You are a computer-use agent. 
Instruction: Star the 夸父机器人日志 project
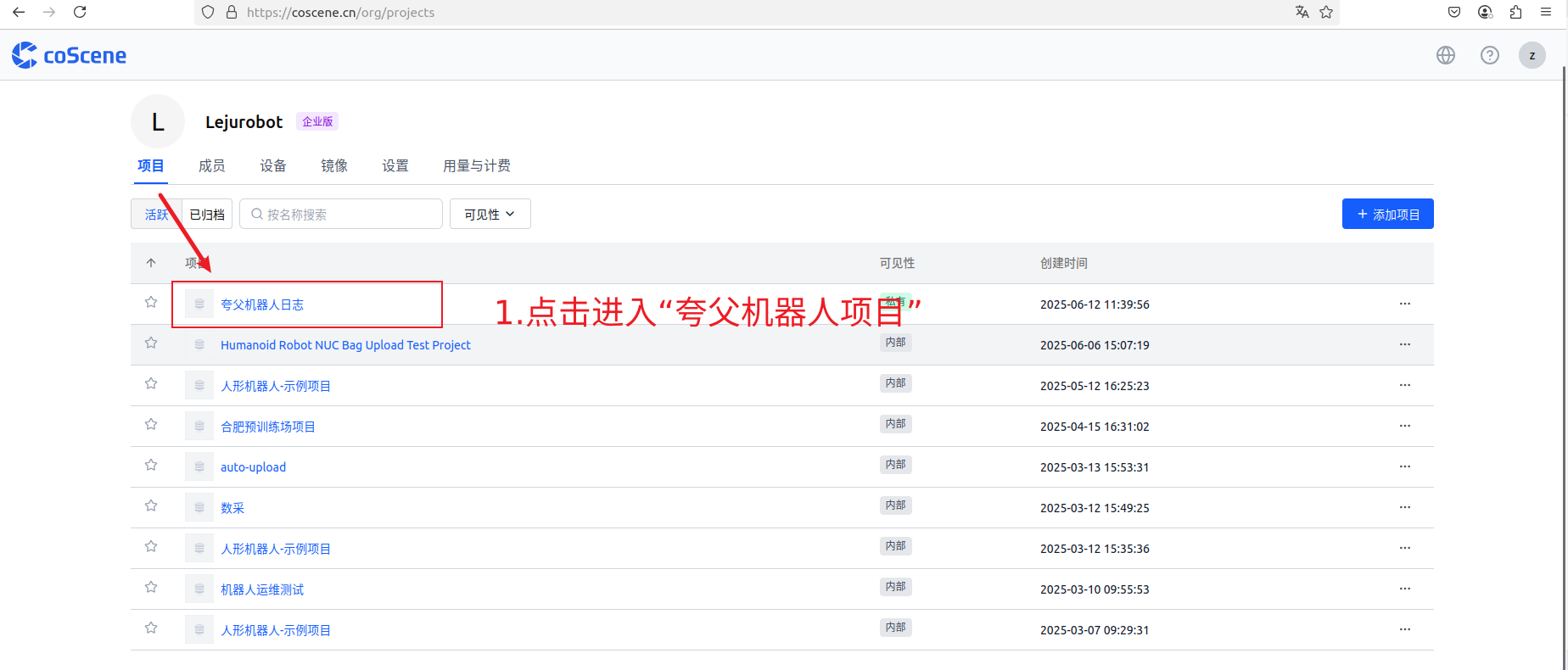pyautogui.click(x=151, y=302)
